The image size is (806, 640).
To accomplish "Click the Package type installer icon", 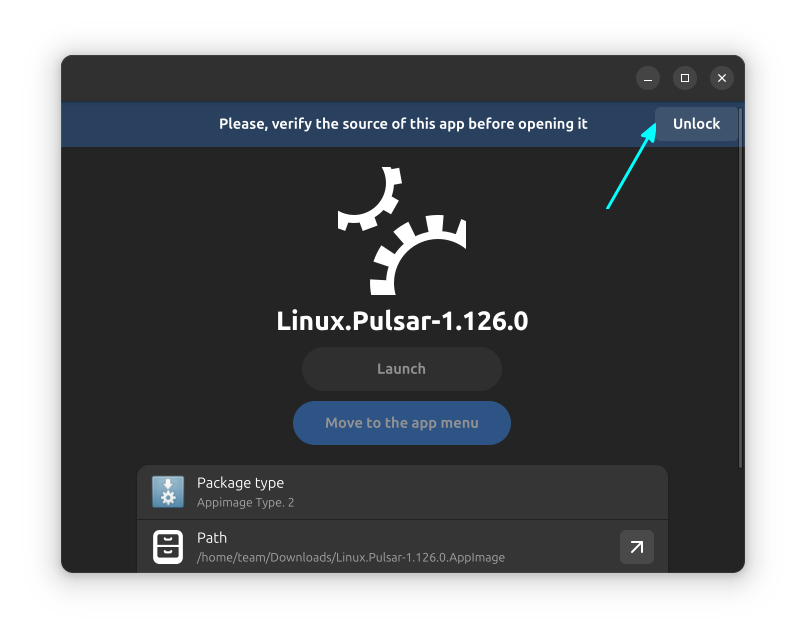I will (168, 492).
